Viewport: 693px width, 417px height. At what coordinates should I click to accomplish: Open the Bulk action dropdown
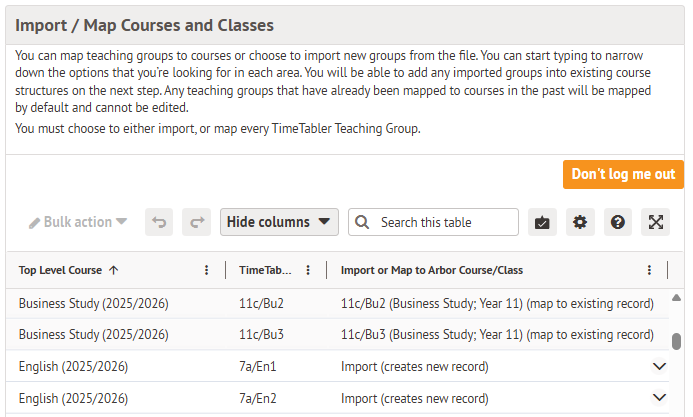coord(78,222)
